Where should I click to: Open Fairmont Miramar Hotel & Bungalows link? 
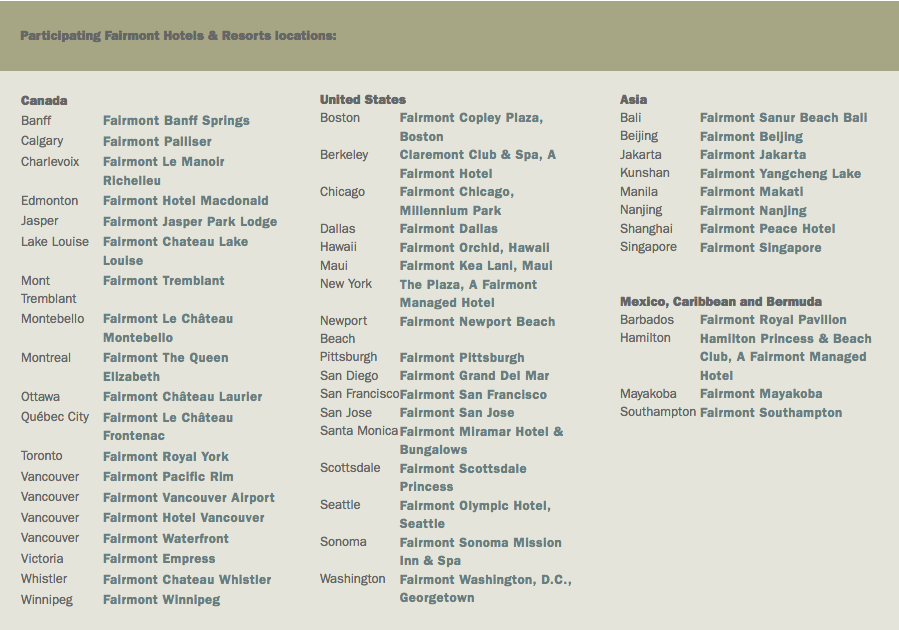(481, 441)
